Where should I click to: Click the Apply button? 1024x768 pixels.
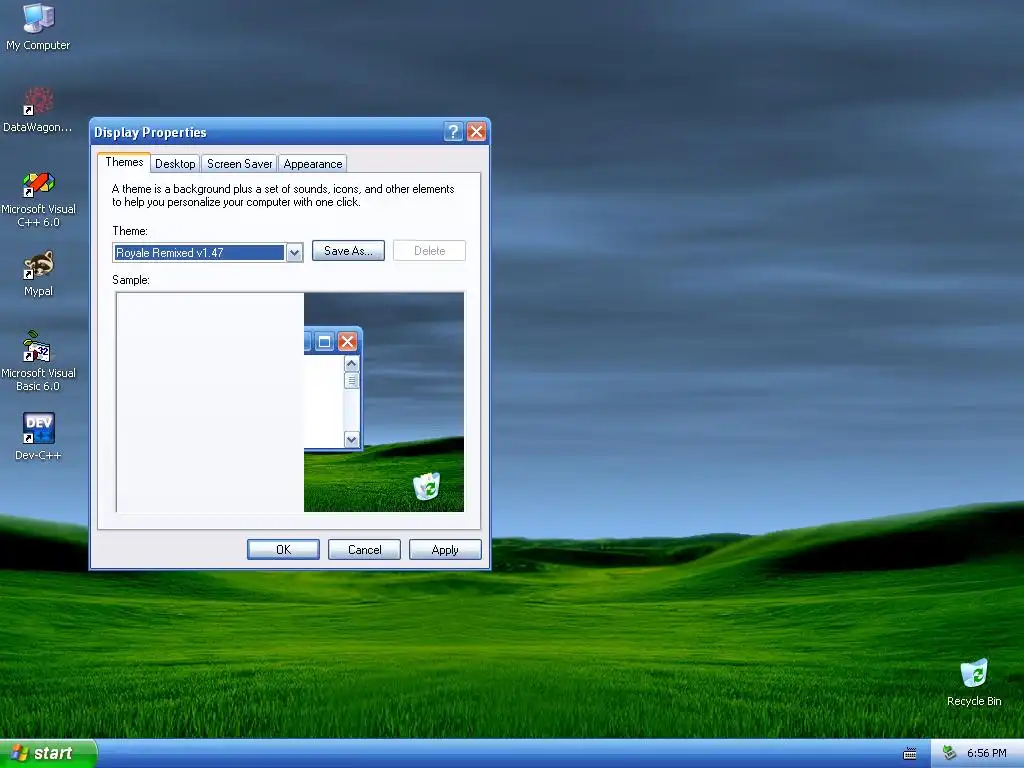click(x=445, y=550)
